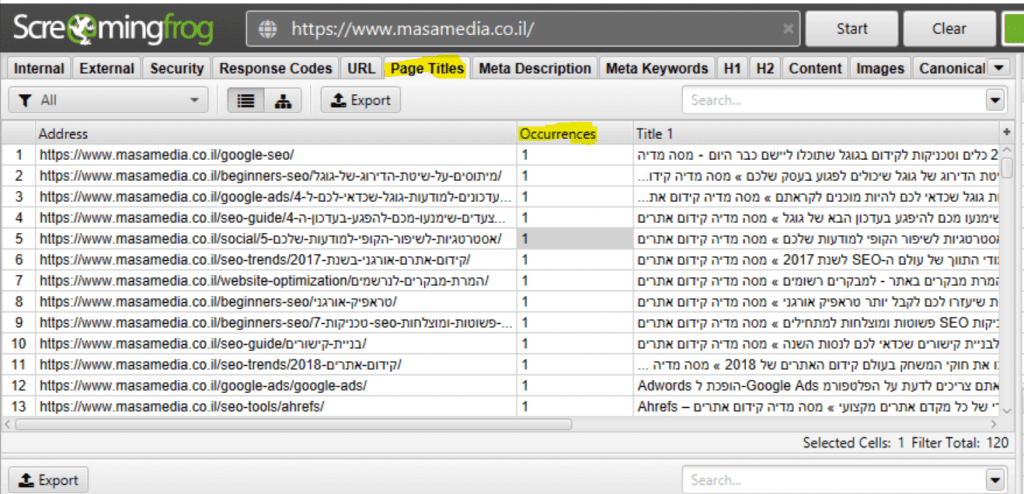Open the Canonical tab
Screen dimensions: 1024x494
point(951,69)
